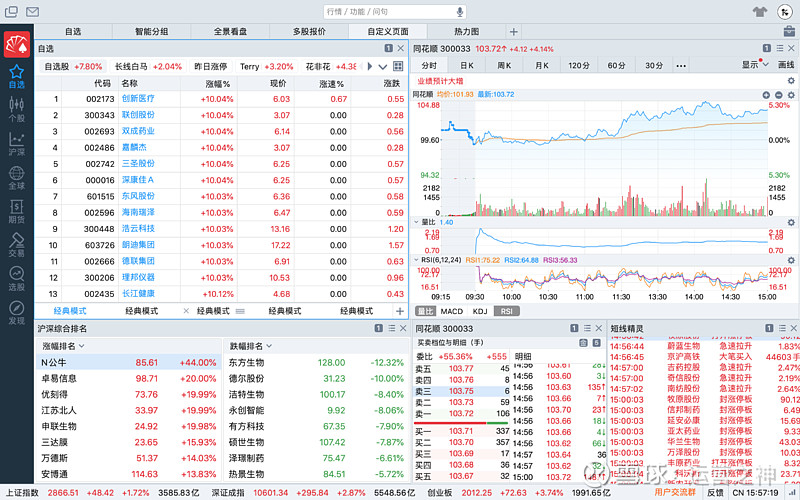Click the list menu icon in 沪深综合排名 panel
800x500 pixels.
point(392,328)
